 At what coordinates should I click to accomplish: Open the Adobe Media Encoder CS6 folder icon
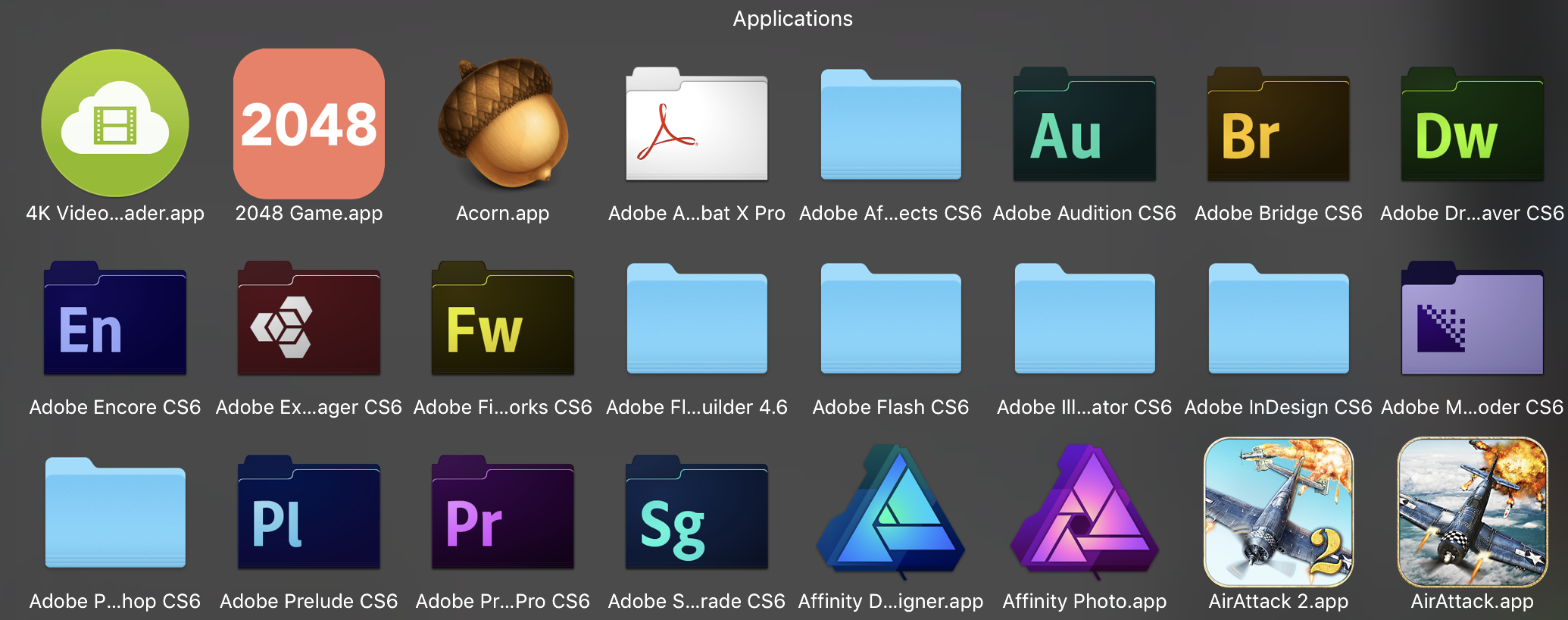pyautogui.click(x=1473, y=318)
